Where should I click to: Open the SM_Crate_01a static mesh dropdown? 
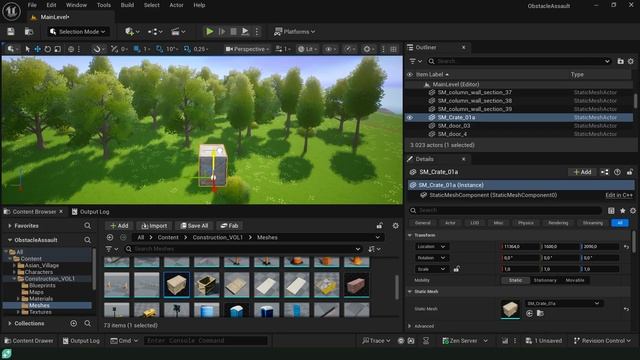563,303
